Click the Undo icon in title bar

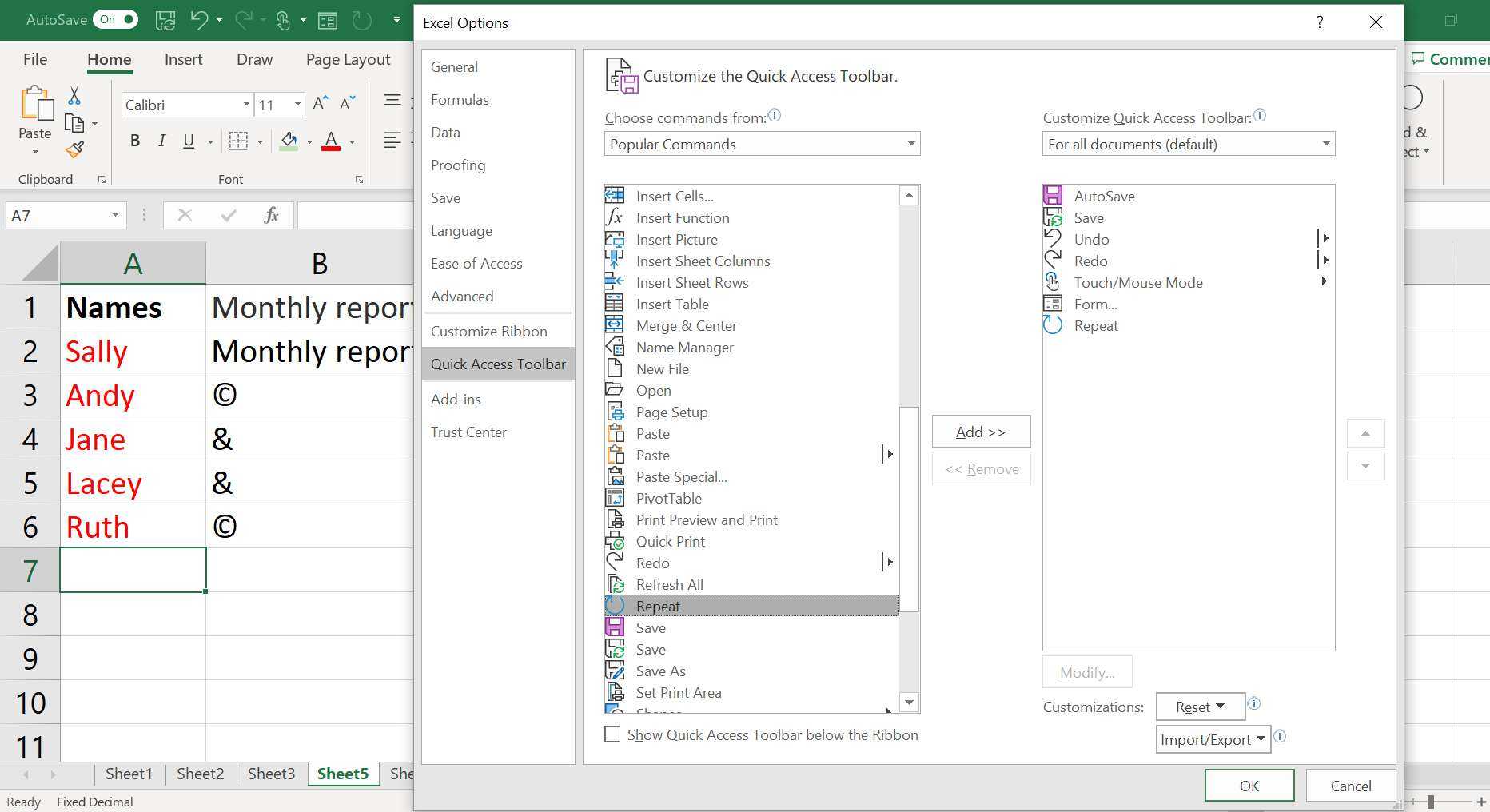[x=199, y=20]
